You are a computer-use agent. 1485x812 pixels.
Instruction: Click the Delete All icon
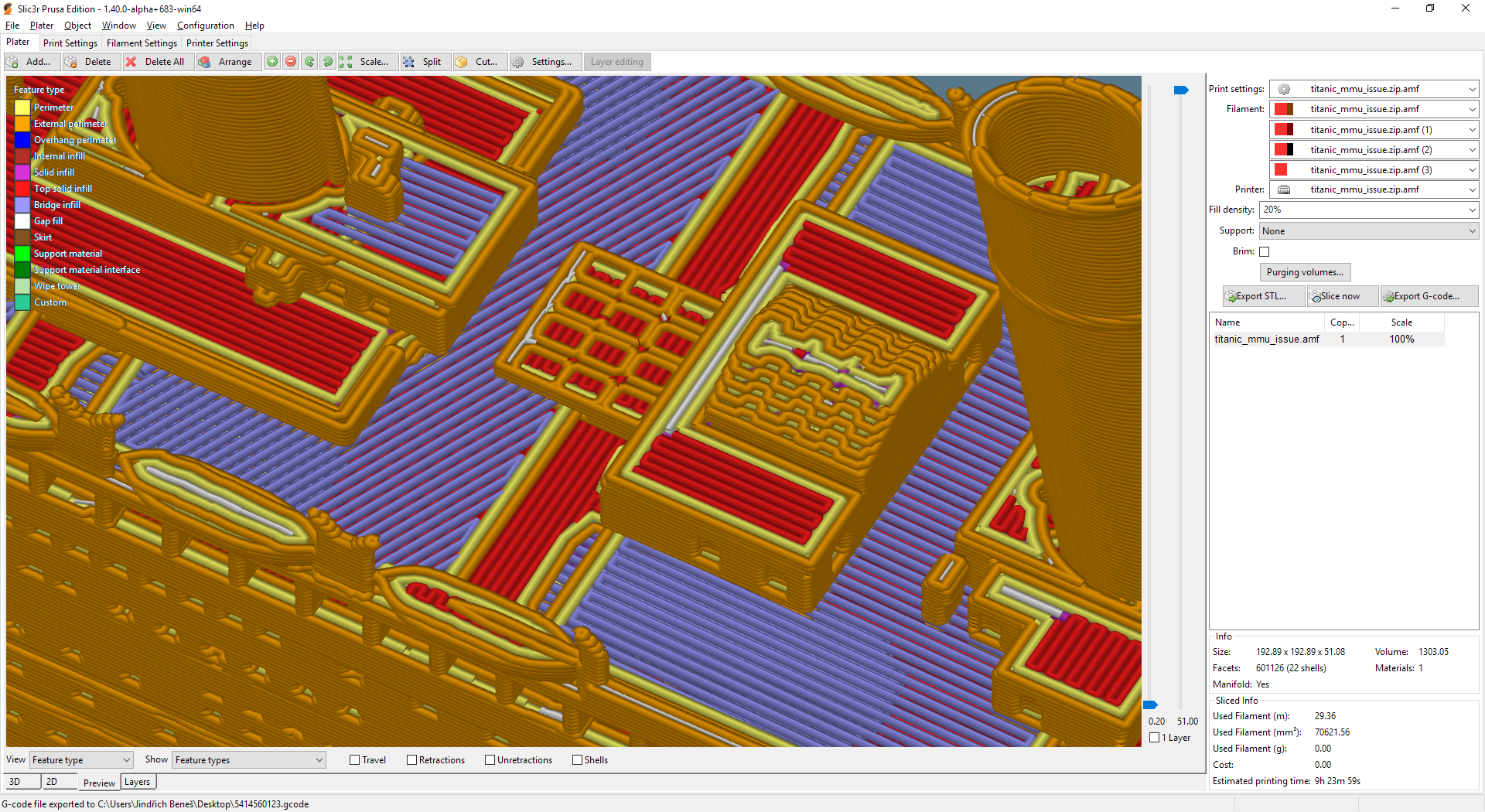pyautogui.click(x=131, y=62)
